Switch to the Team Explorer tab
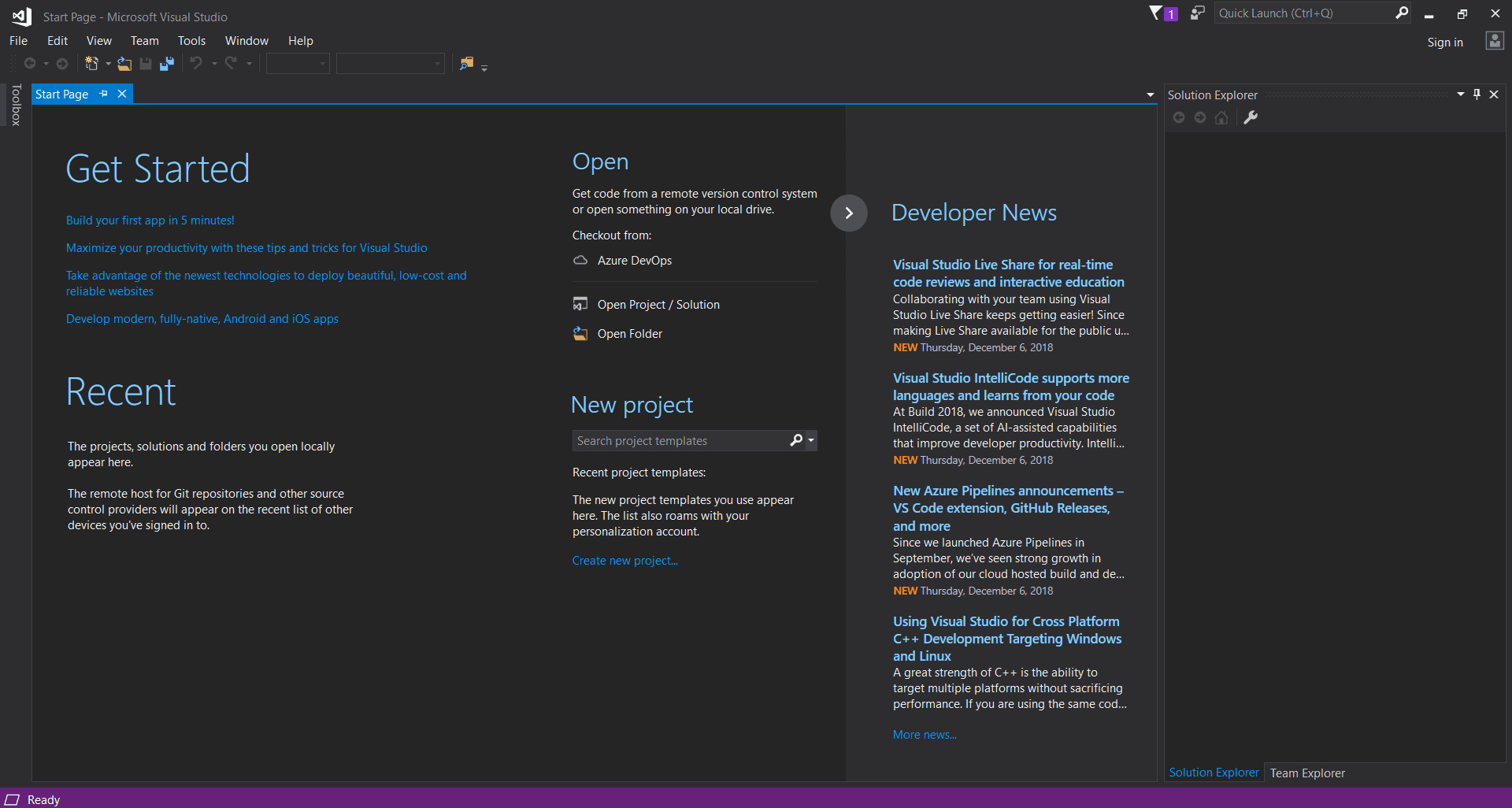The height and width of the screenshot is (808, 1512). point(1307,773)
